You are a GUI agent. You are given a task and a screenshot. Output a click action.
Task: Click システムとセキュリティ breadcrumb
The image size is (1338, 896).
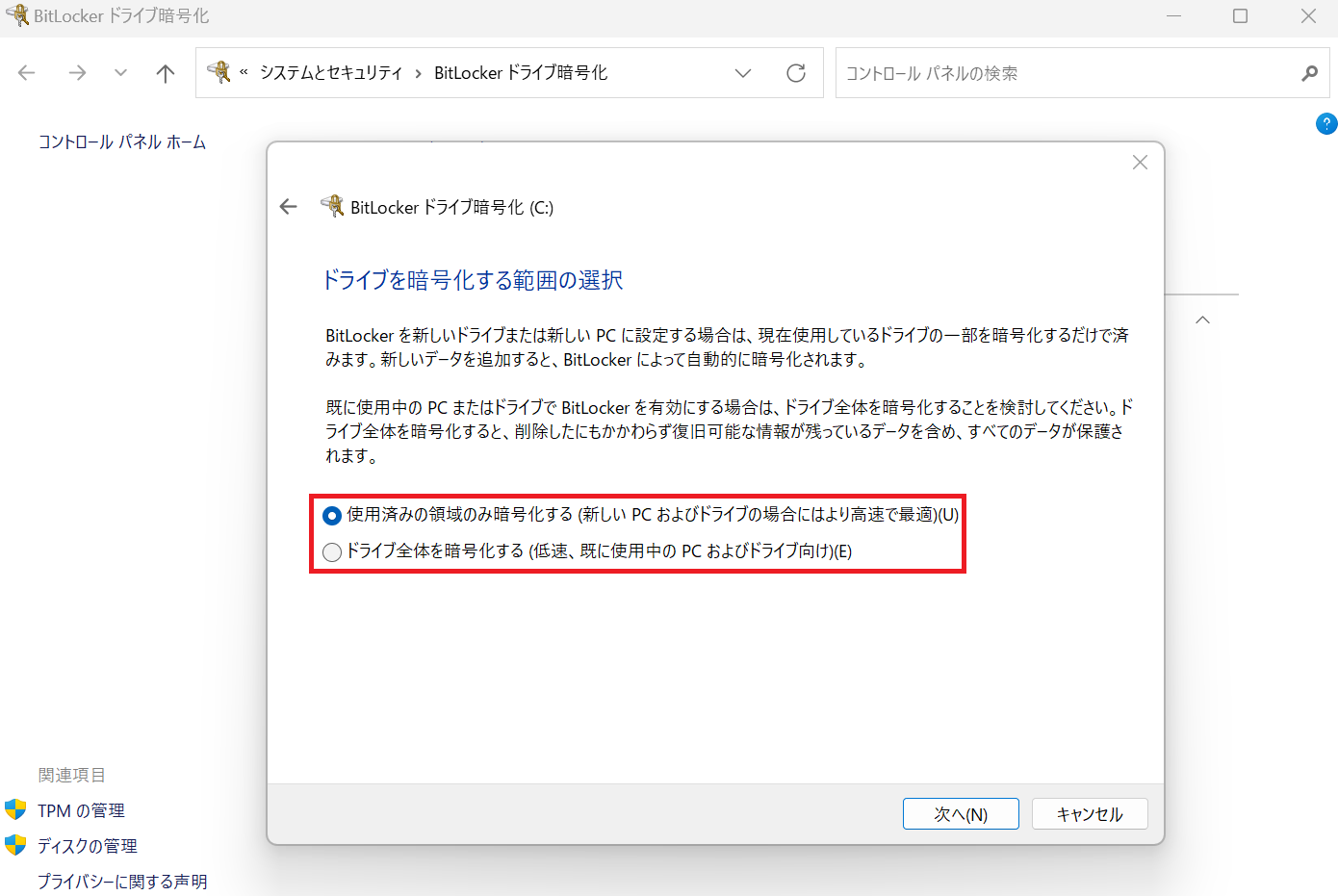click(x=331, y=73)
